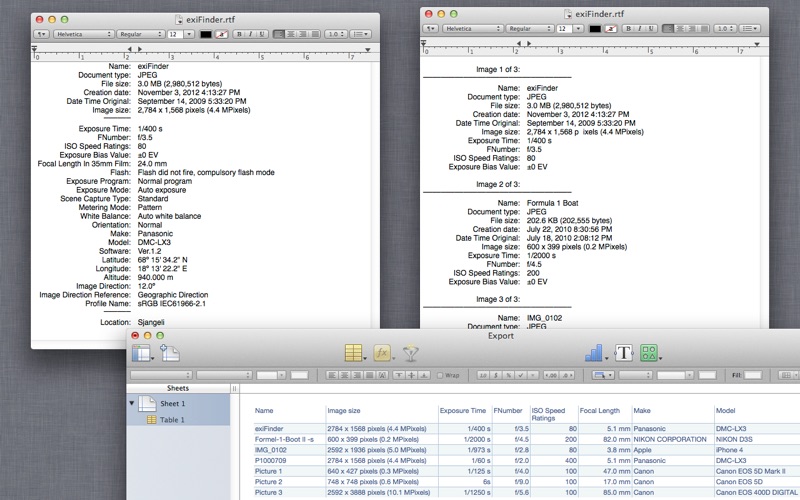Click text color swatch in left window
The height and width of the screenshot is (500, 800).
[x=206, y=34]
